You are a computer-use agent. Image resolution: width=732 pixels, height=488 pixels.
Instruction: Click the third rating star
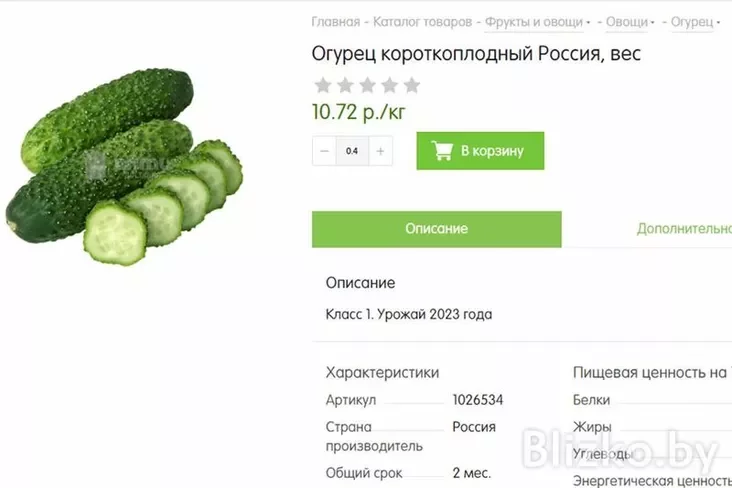click(x=367, y=85)
